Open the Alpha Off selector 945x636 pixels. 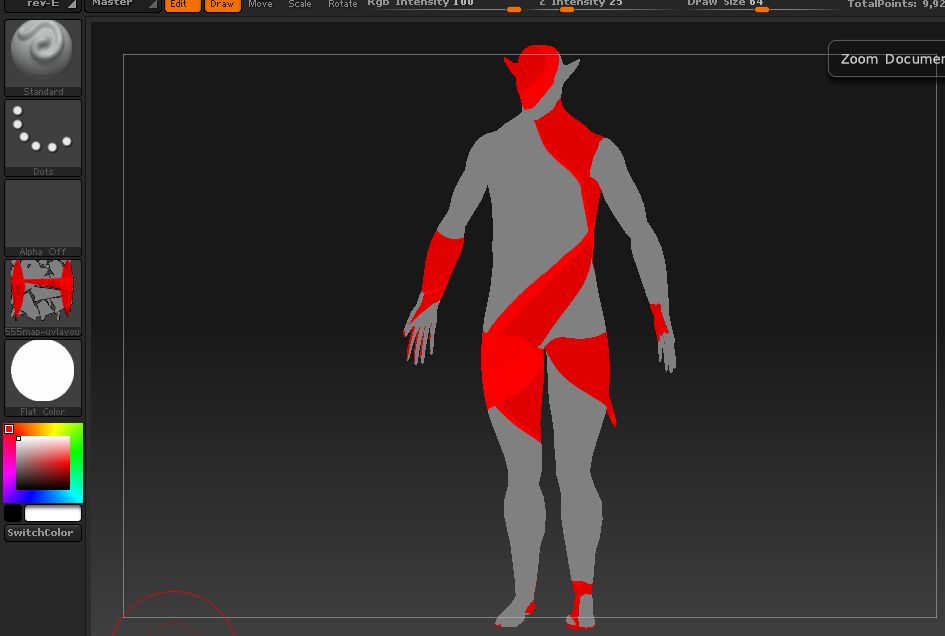coord(43,216)
